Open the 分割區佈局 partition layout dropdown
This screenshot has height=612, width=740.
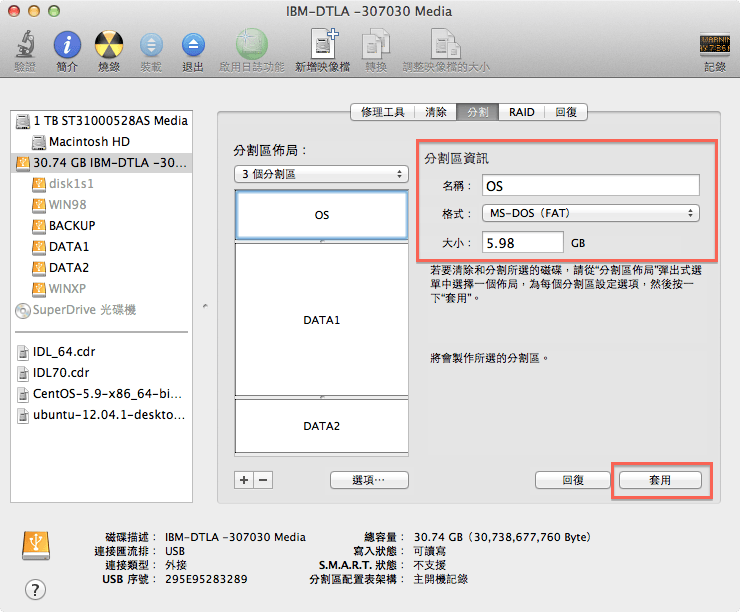pyautogui.click(x=320, y=174)
